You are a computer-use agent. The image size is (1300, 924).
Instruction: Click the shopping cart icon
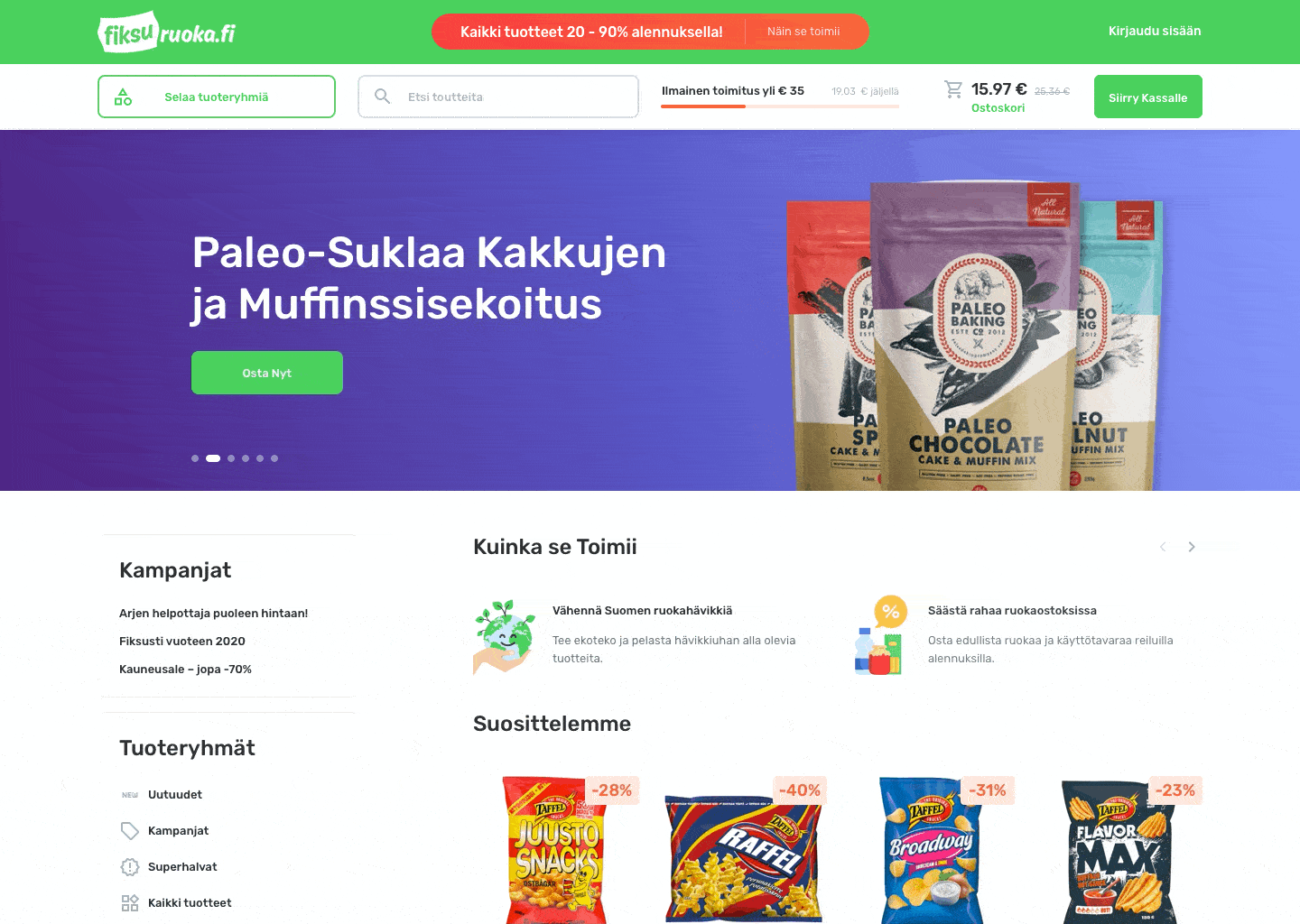pyautogui.click(x=953, y=89)
